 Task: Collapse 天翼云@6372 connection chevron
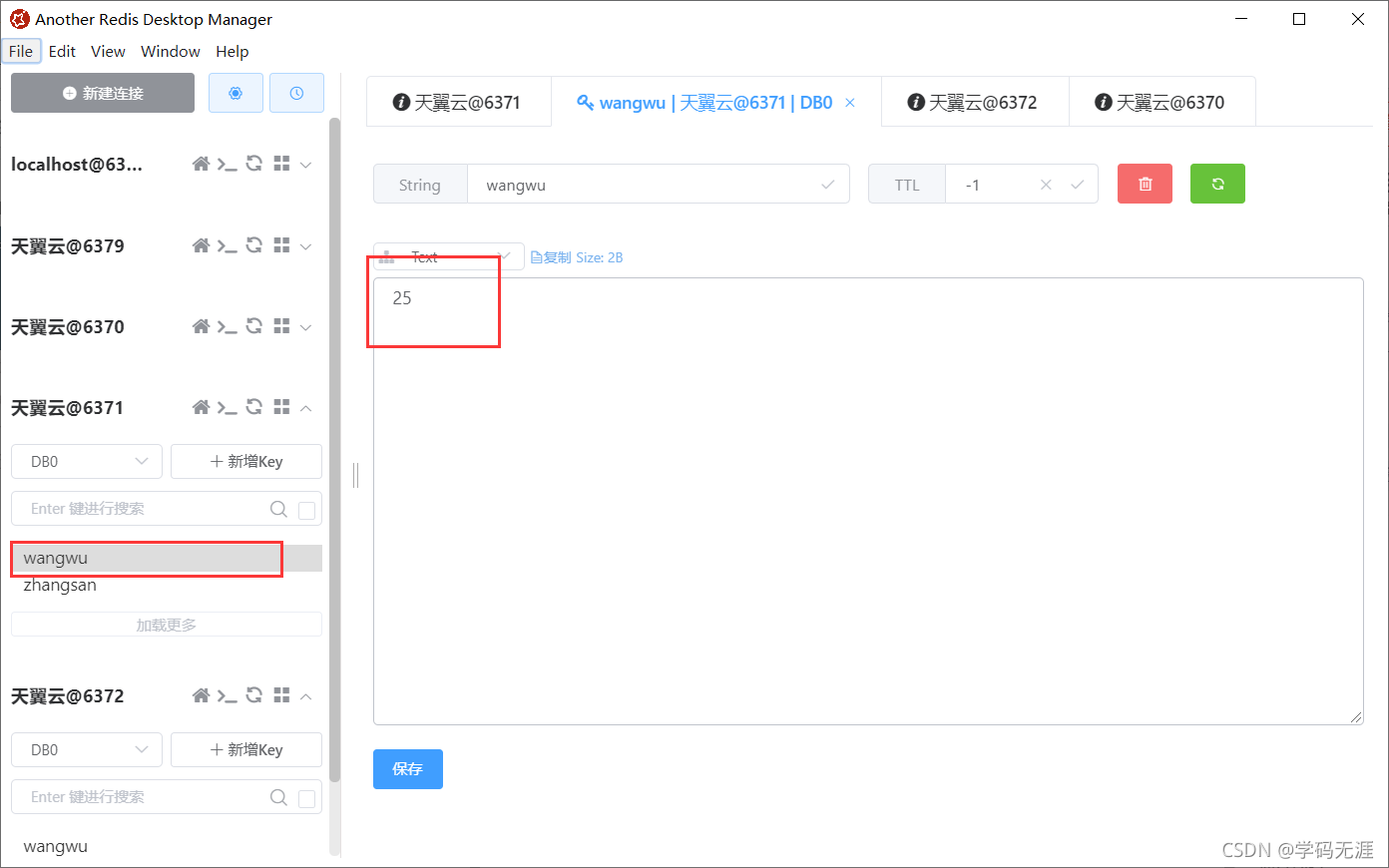point(306,696)
